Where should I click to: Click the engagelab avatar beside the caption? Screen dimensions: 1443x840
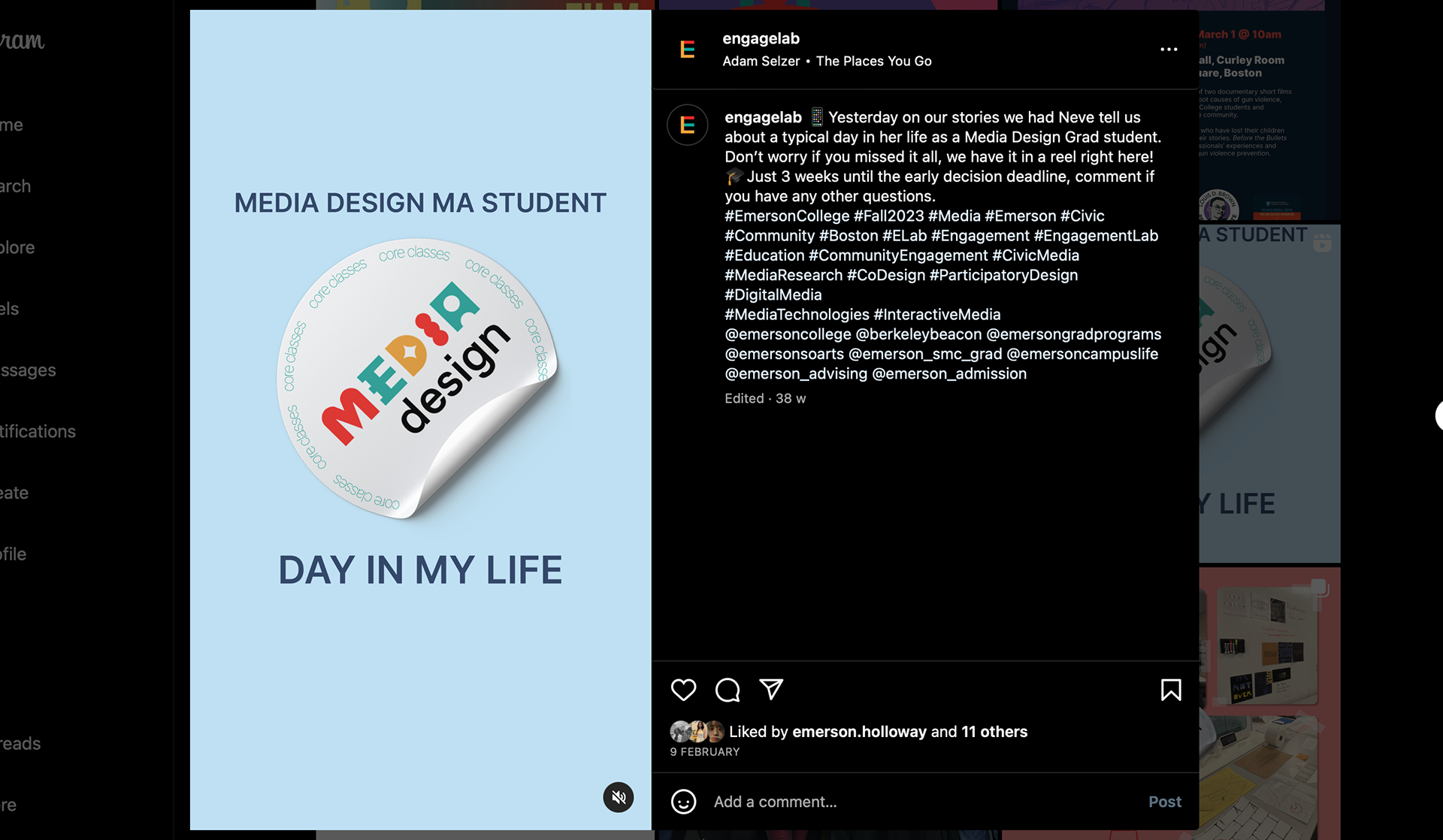pyautogui.click(x=687, y=125)
